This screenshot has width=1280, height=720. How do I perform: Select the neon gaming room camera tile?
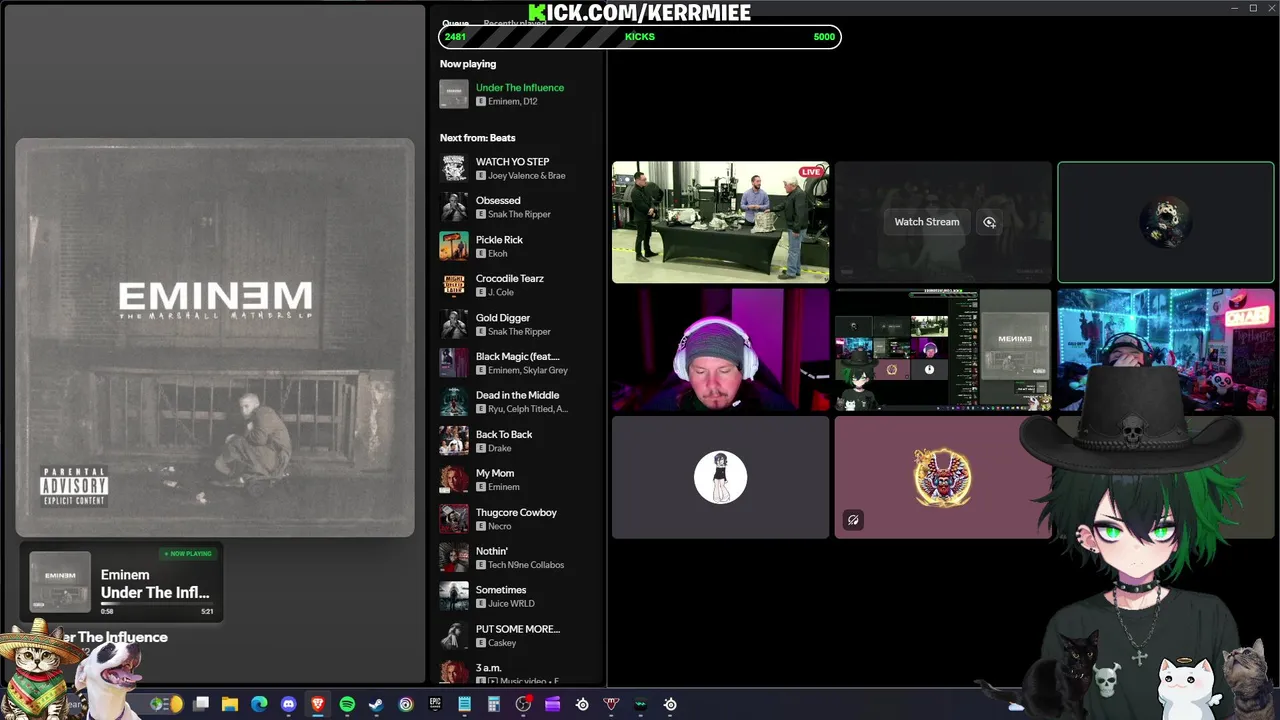click(1166, 350)
